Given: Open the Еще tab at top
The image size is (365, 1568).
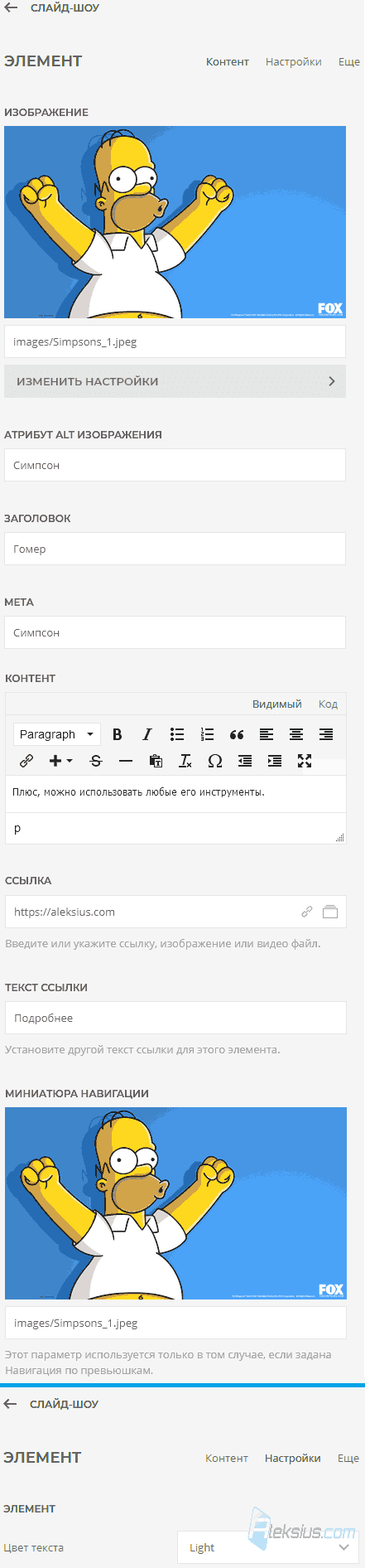Looking at the screenshot, I should pyautogui.click(x=349, y=62).
